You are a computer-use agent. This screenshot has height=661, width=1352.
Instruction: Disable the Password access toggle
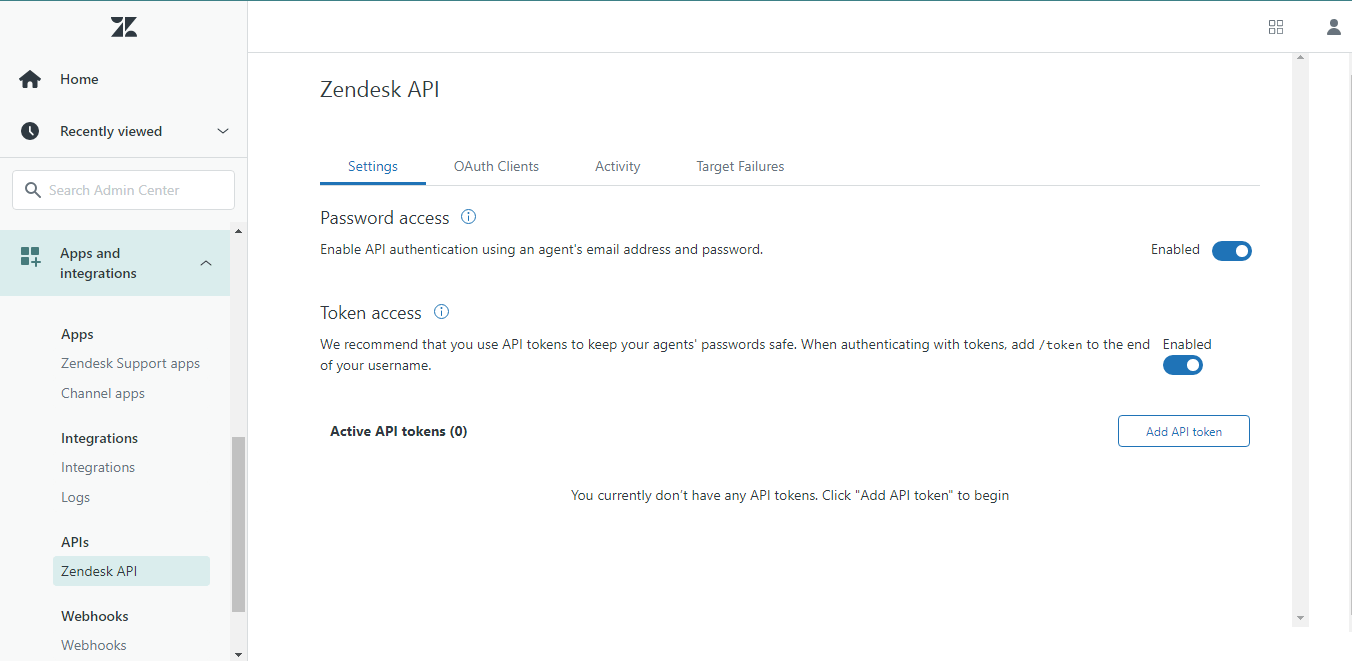[1232, 250]
